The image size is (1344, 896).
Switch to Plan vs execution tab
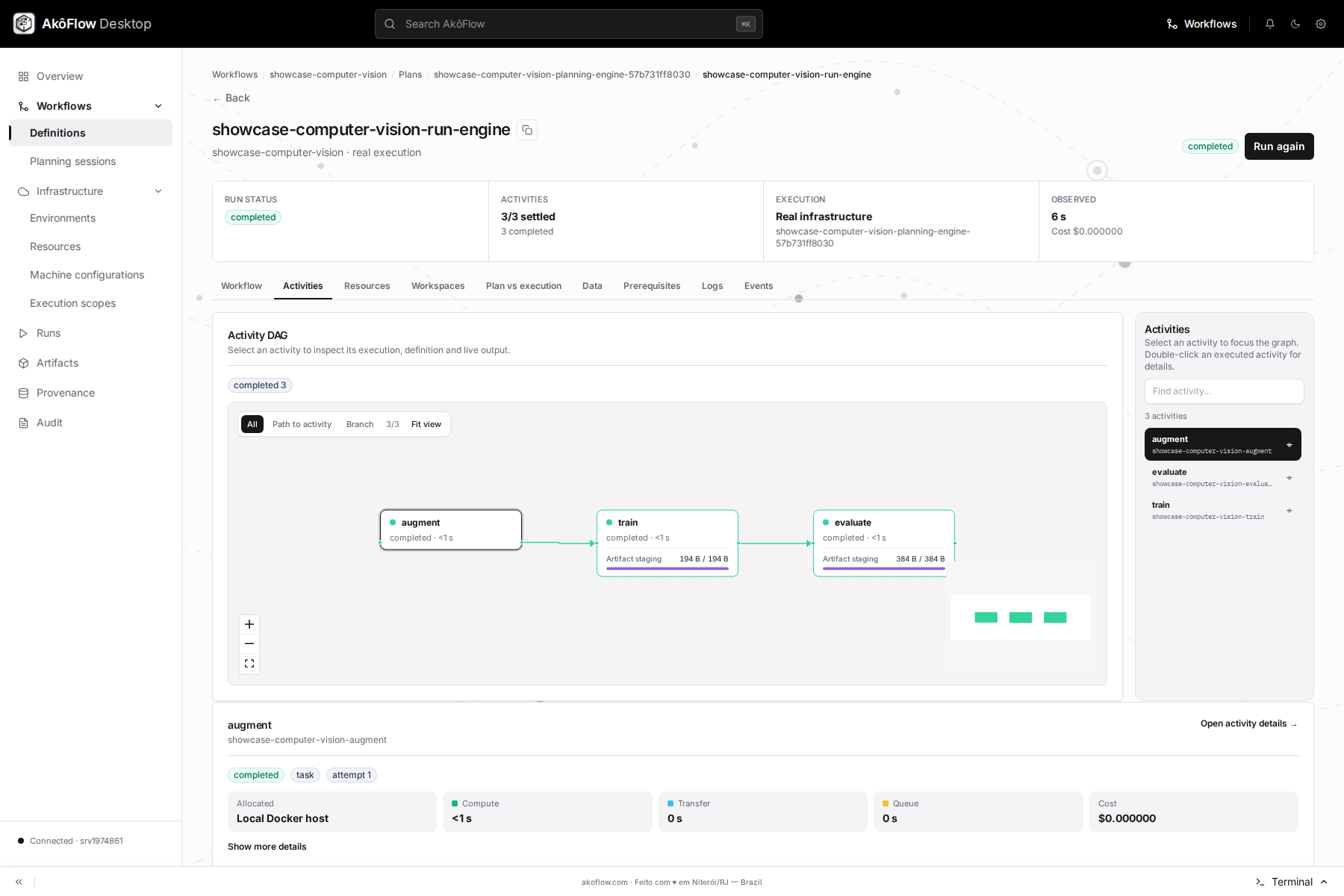coord(523,286)
